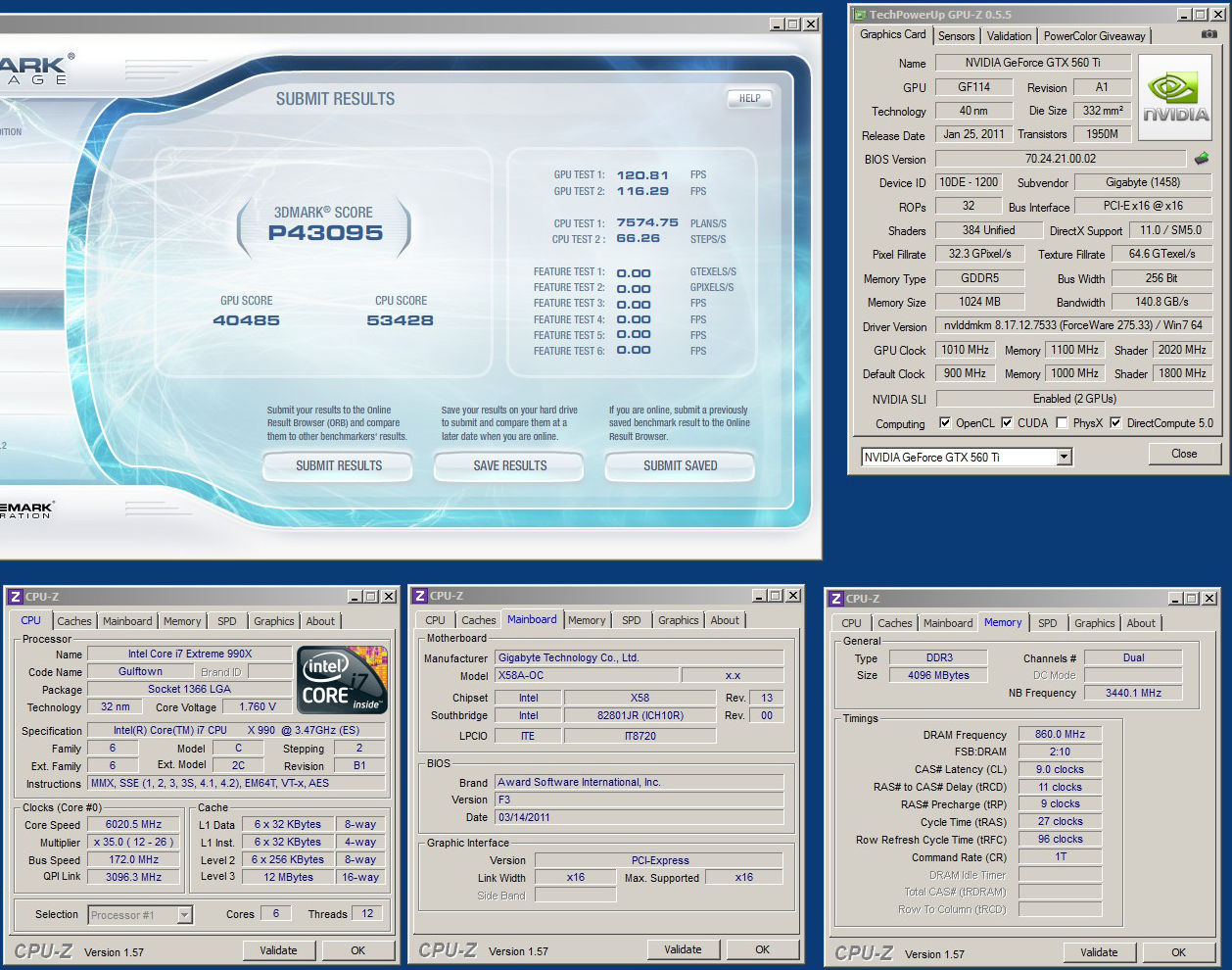Click the CPU score value 53428
The height and width of the screenshot is (970, 1232).
(x=401, y=320)
